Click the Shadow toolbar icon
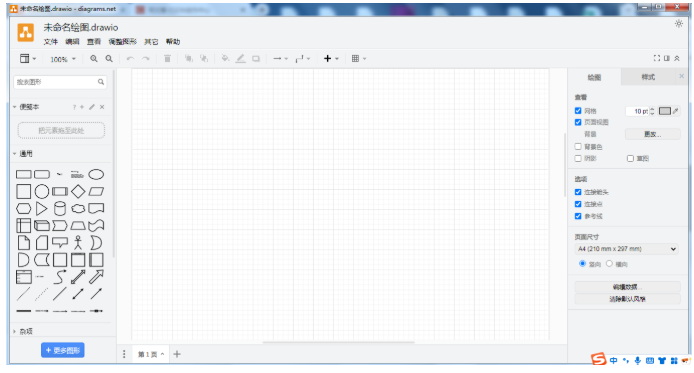 pos(256,58)
